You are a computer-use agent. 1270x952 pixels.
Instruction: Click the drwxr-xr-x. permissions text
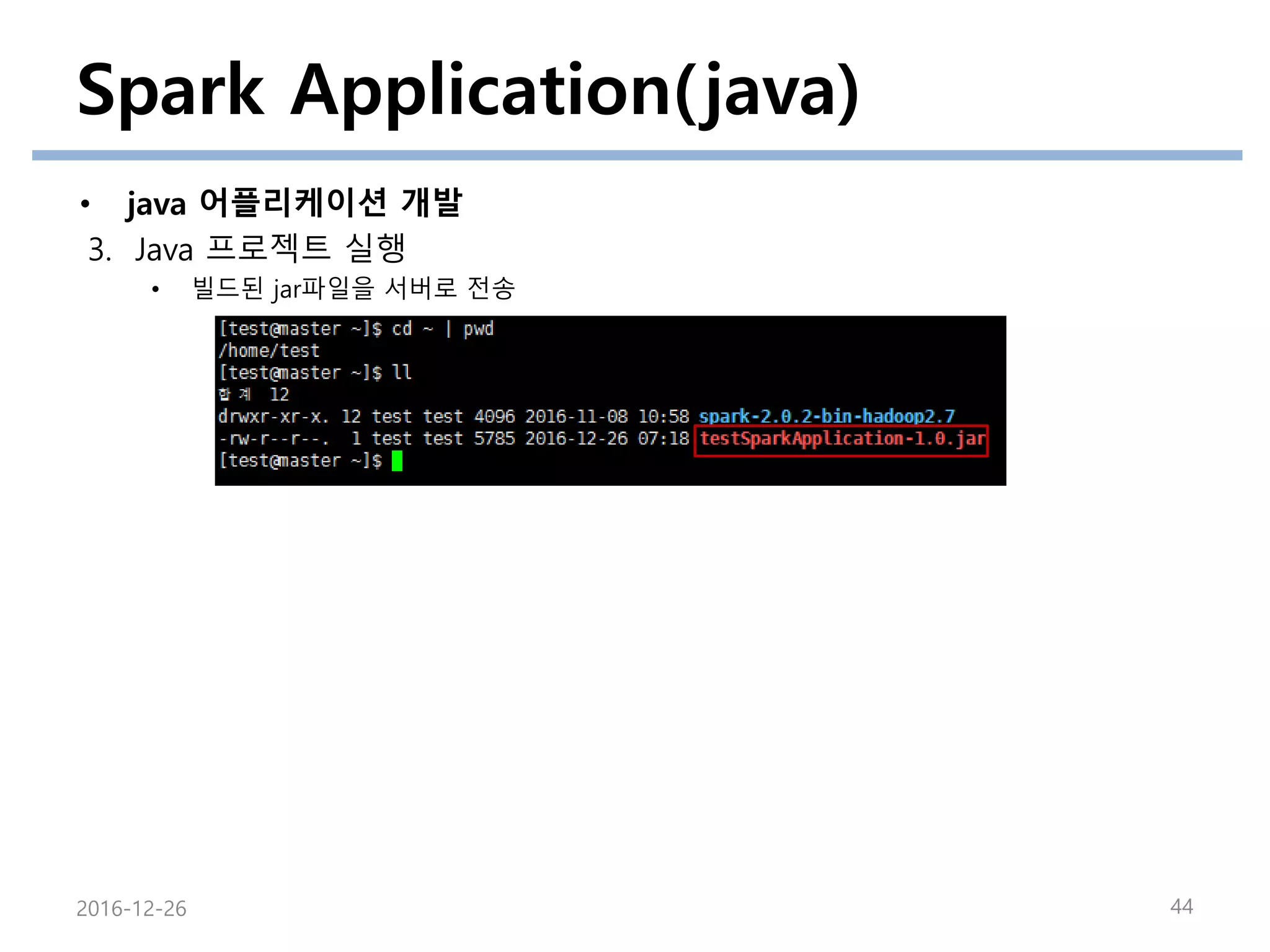[273, 416]
